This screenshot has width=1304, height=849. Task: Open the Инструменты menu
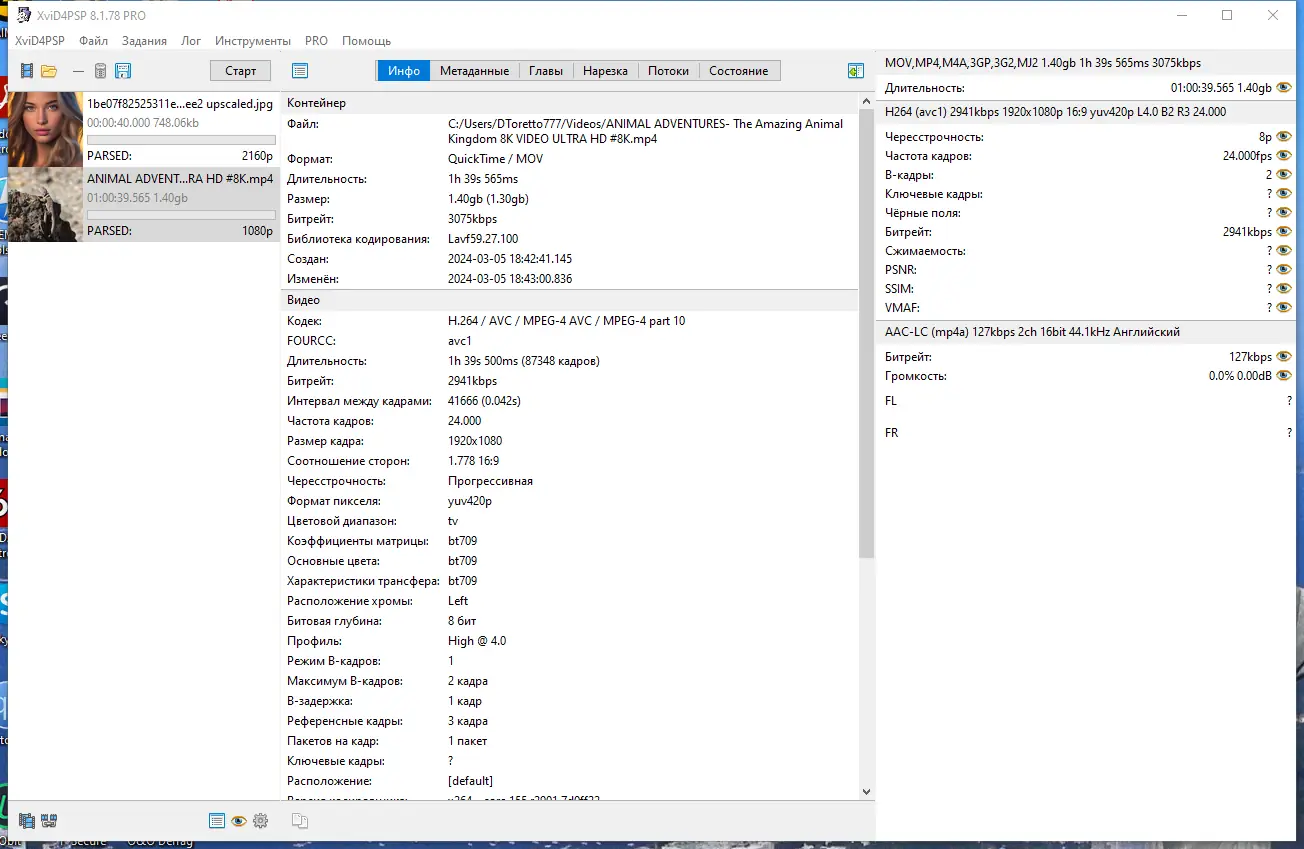(x=253, y=41)
